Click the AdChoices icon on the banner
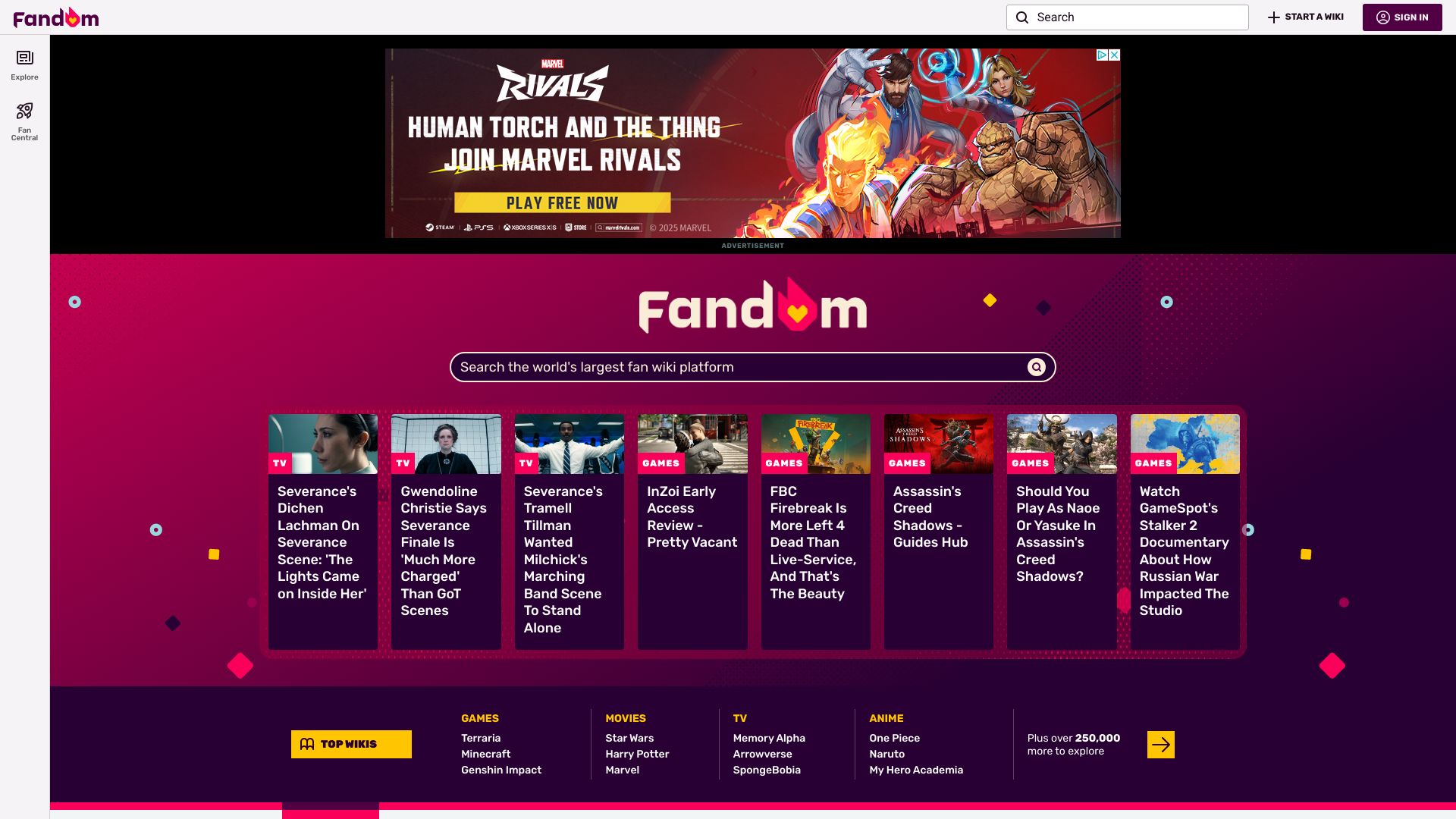Viewport: 1456px width, 819px height. pyautogui.click(x=1102, y=55)
